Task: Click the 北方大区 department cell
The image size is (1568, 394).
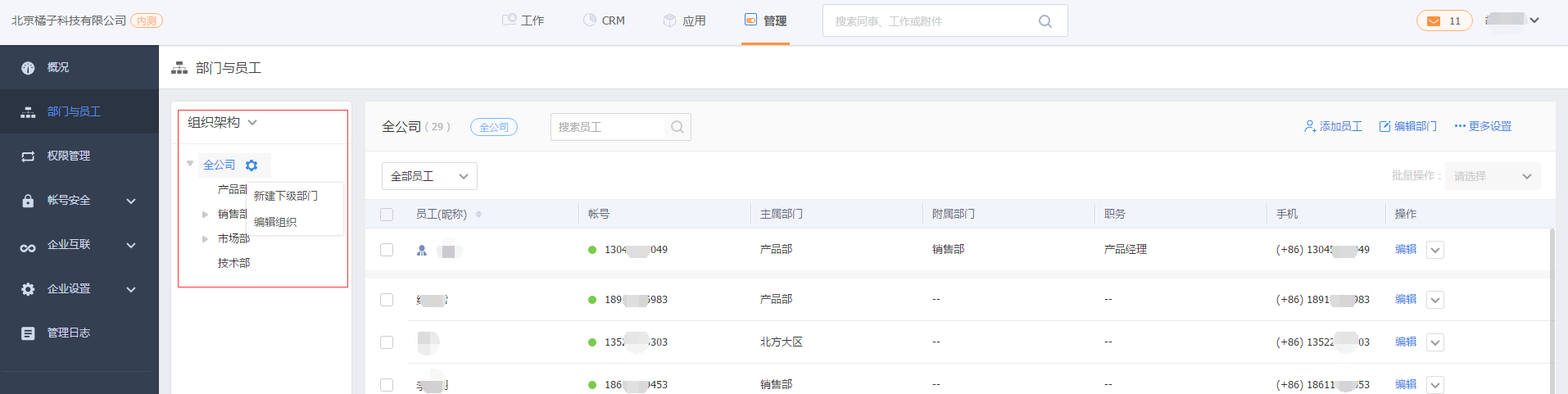Action: (782, 342)
